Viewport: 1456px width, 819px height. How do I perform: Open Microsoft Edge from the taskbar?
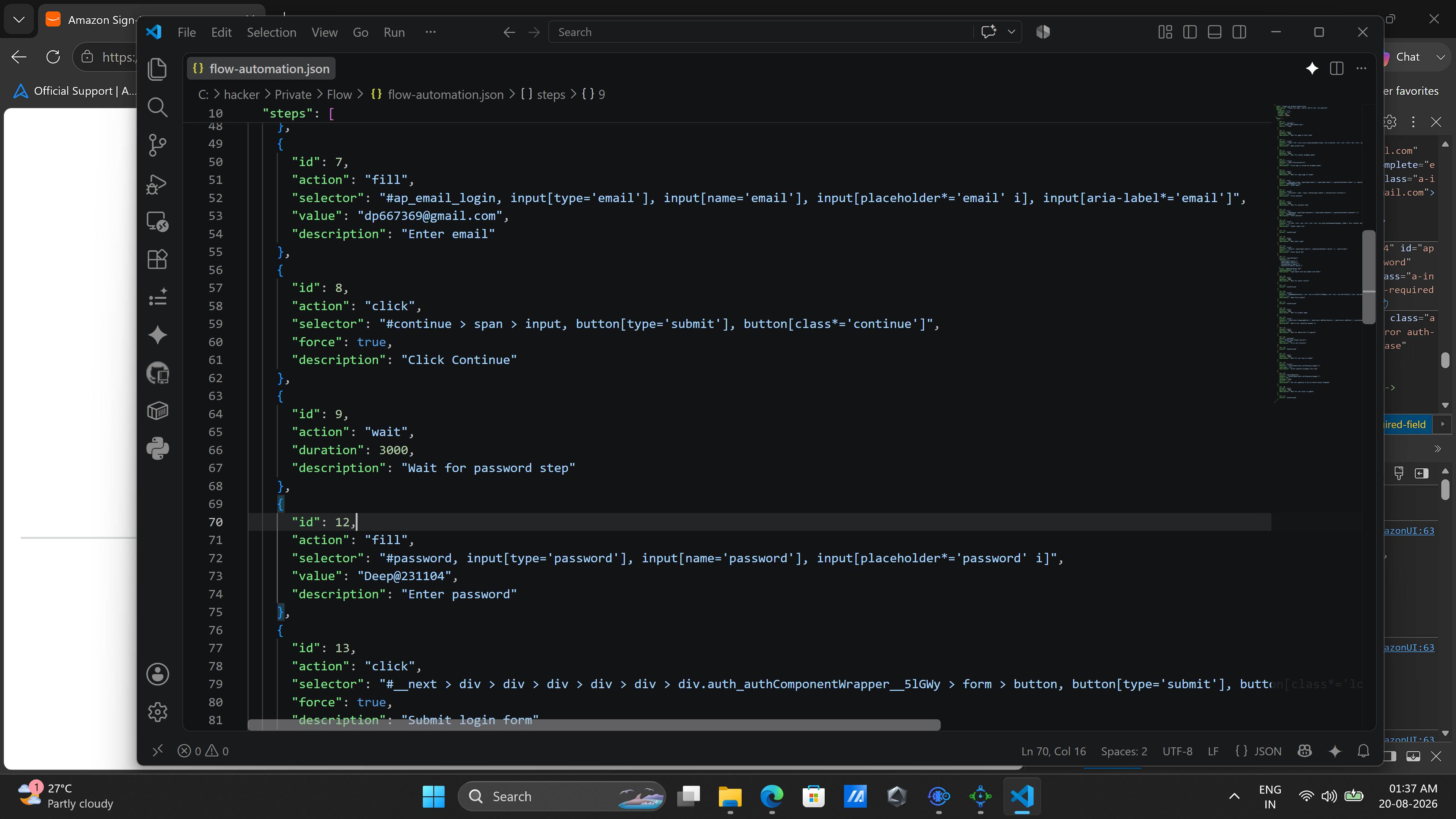pyautogui.click(x=772, y=796)
